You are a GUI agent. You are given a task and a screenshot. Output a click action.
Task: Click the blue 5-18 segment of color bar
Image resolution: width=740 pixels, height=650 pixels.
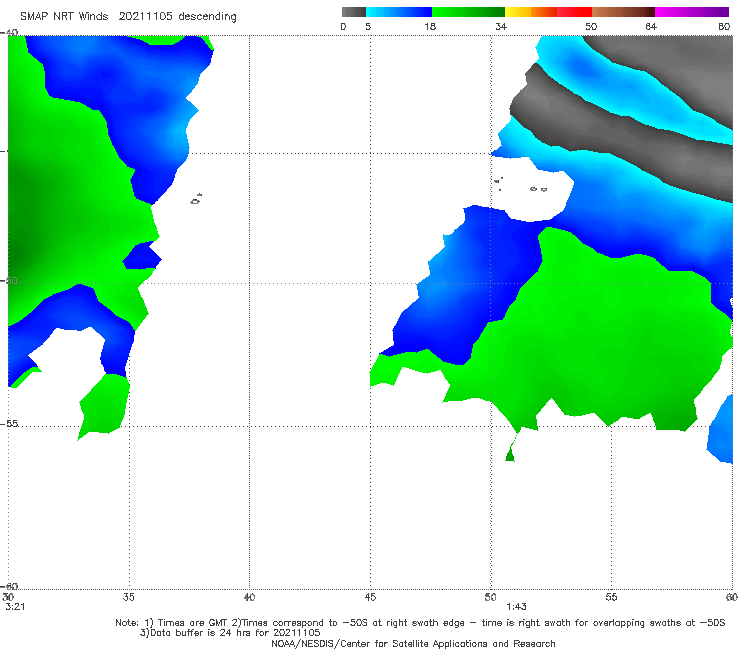point(399,12)
